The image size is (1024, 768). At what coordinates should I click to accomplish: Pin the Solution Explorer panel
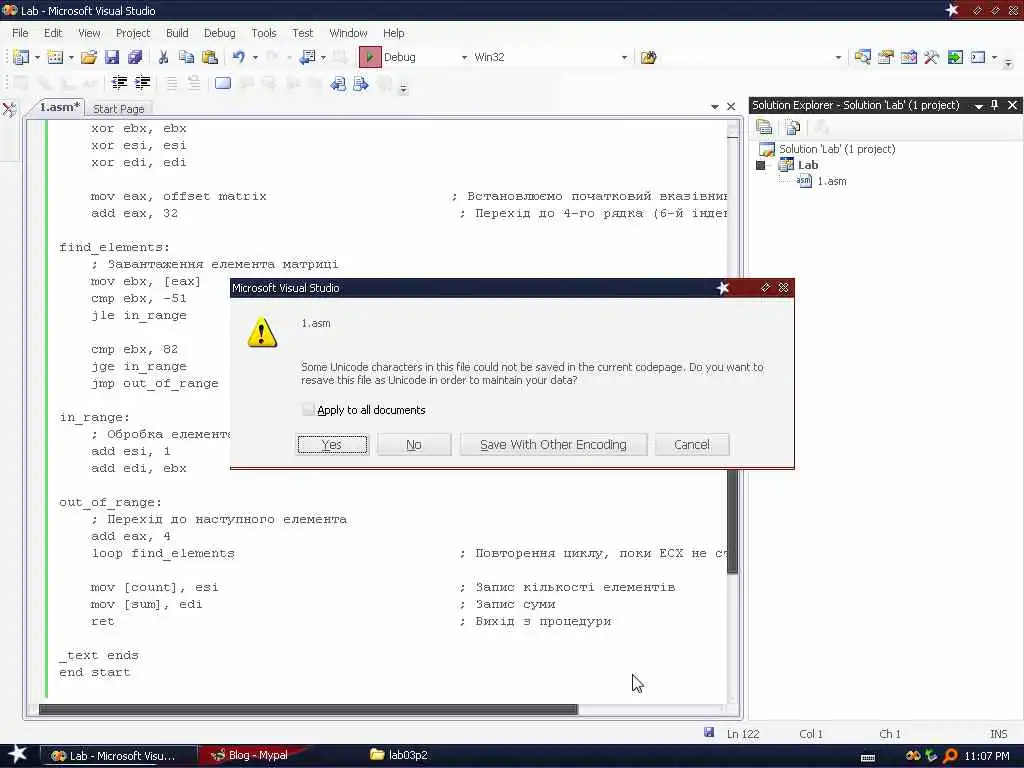tap(995, 105)
